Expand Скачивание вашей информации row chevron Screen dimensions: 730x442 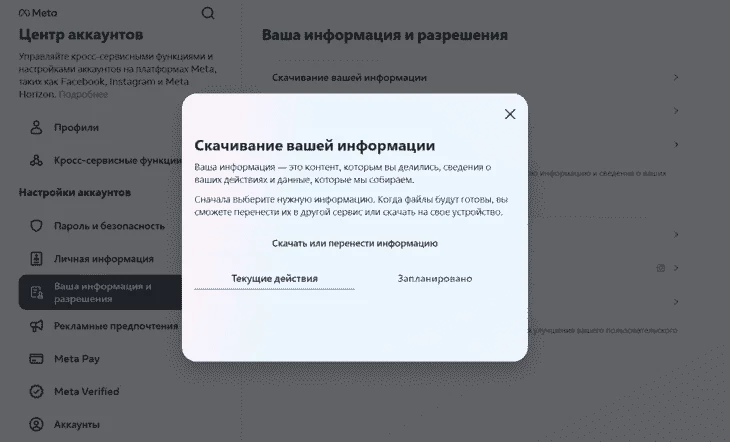(x=676, y=77)
